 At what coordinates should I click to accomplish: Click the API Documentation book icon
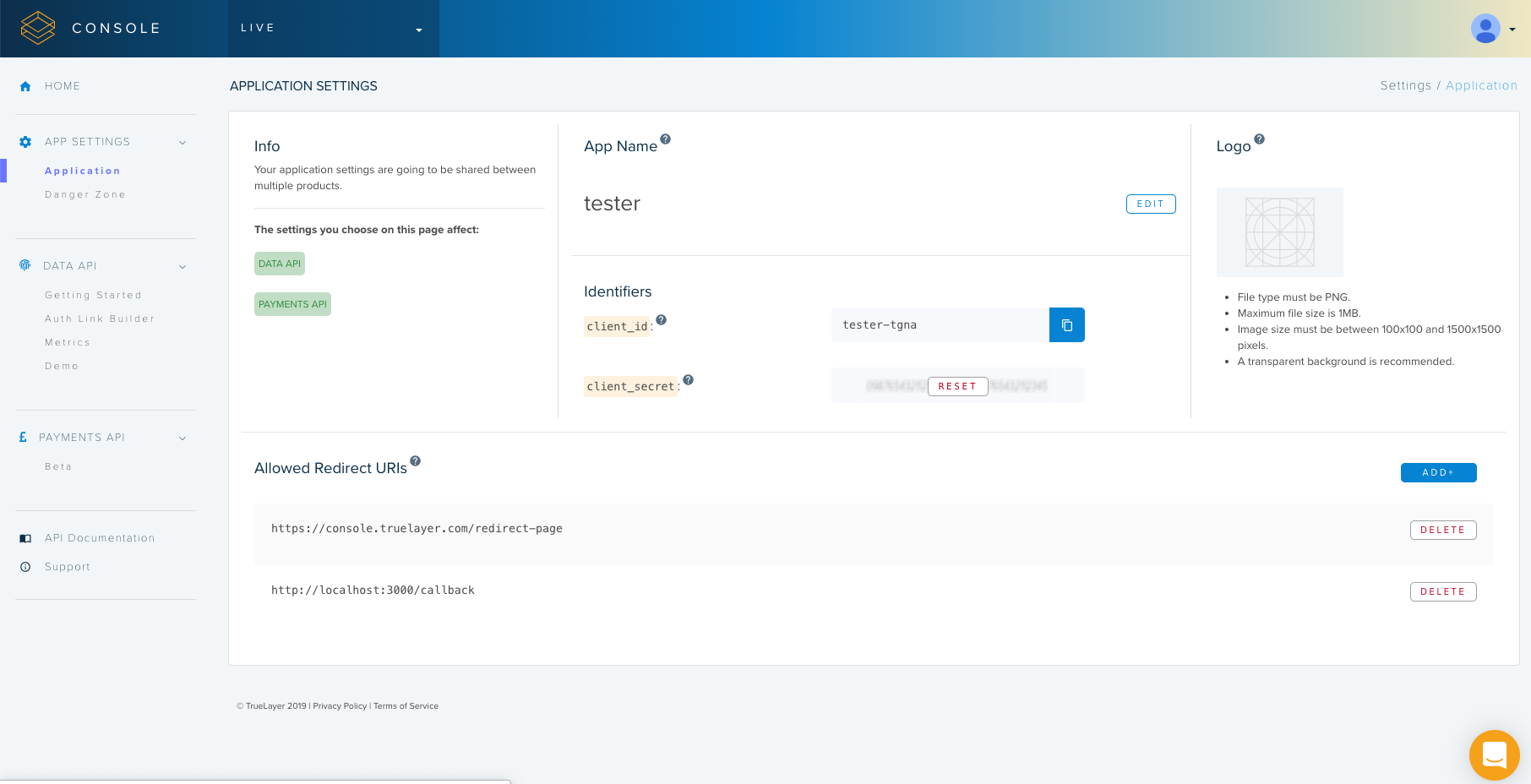pyautogui.click(x=25, y=538)
